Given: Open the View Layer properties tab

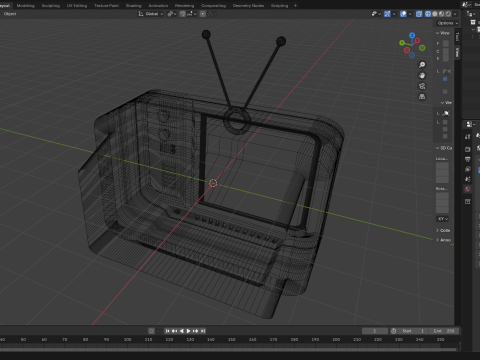Looking at the screenshot, I should coord(468,169).
